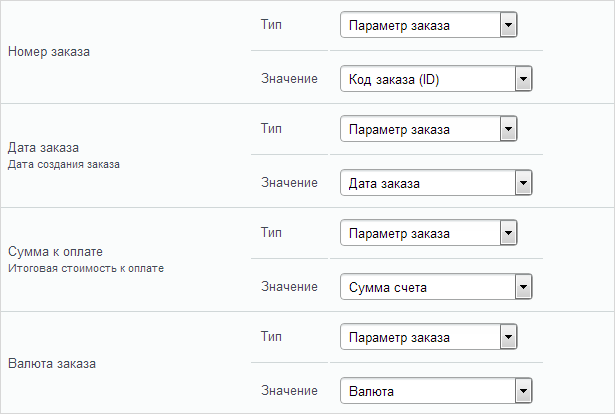Select Параметр заказа text in Номер заказа row
The height and width of the screenshot is (414, 615).
coord(399,26)
